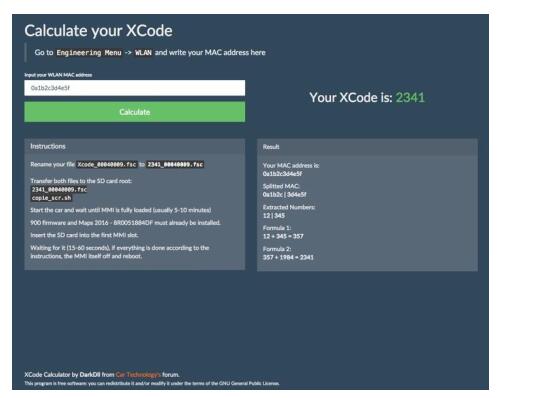Image resolution: width=553 pixels, height=398 pixels.
Task: Click the '2341_00040009.fsc' entry under Transfer both files
Action: point(59,190)
